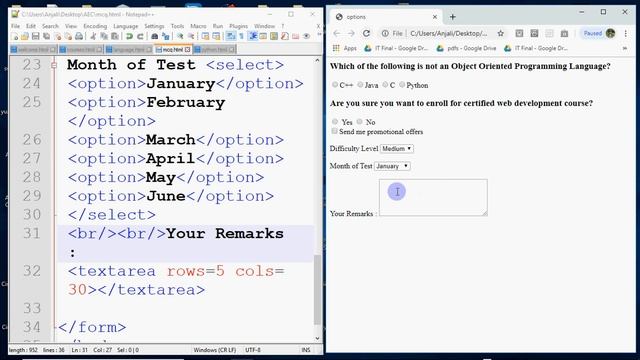This screenshot has height=360, width=640.
Task: Click the New file icon in Notepad++ toolbar
Action: click(15, 37)
